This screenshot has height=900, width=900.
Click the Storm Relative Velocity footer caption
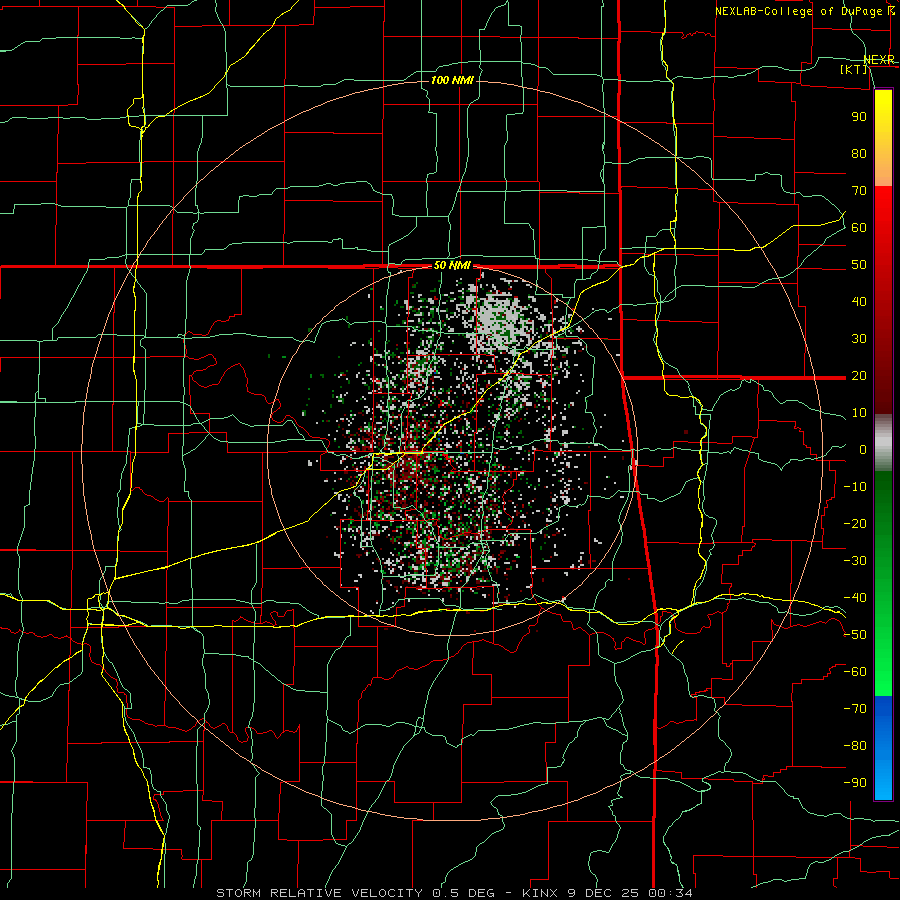tap(454, 893)
